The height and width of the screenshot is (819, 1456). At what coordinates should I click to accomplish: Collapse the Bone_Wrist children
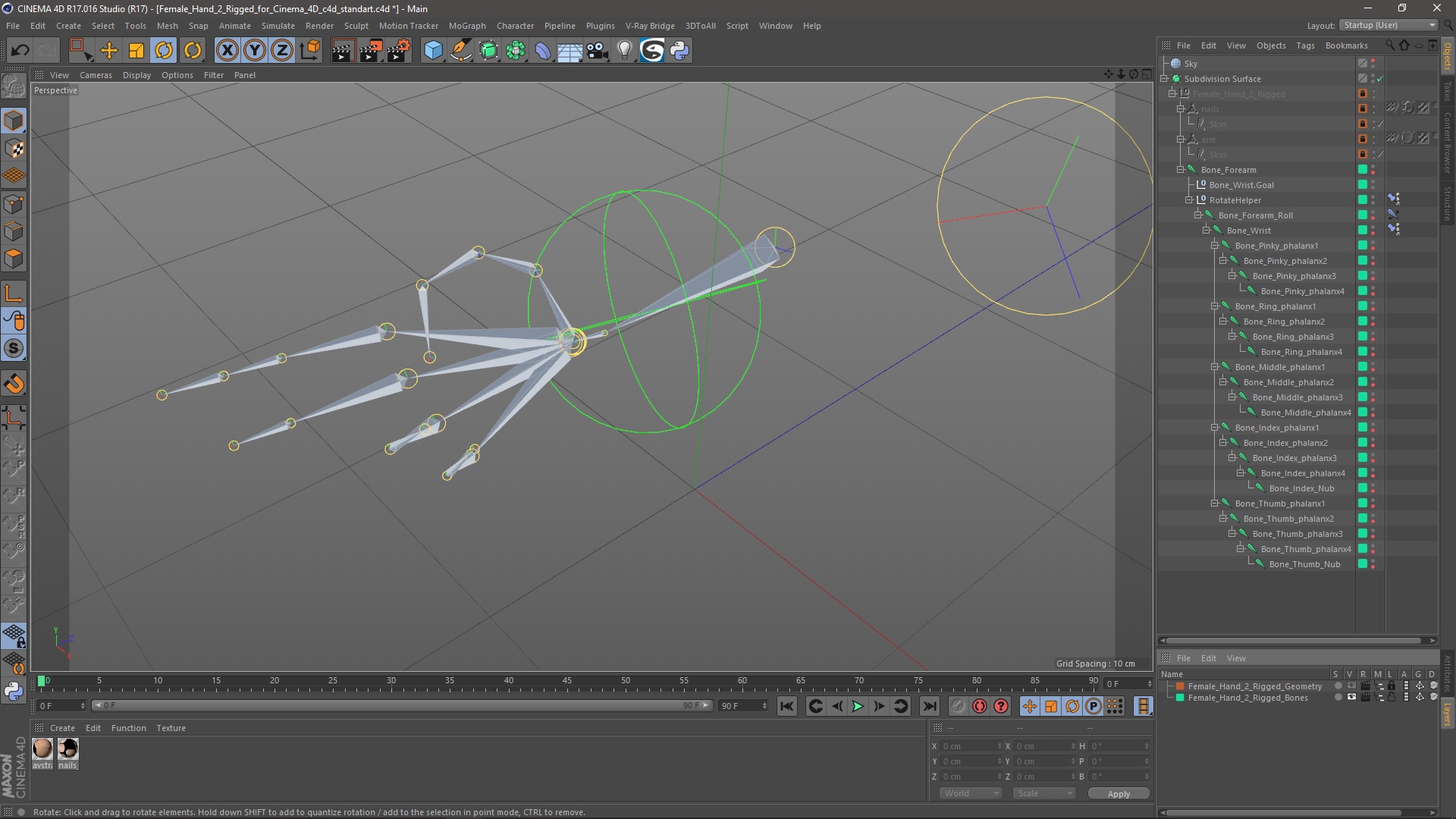(1206, 231)
